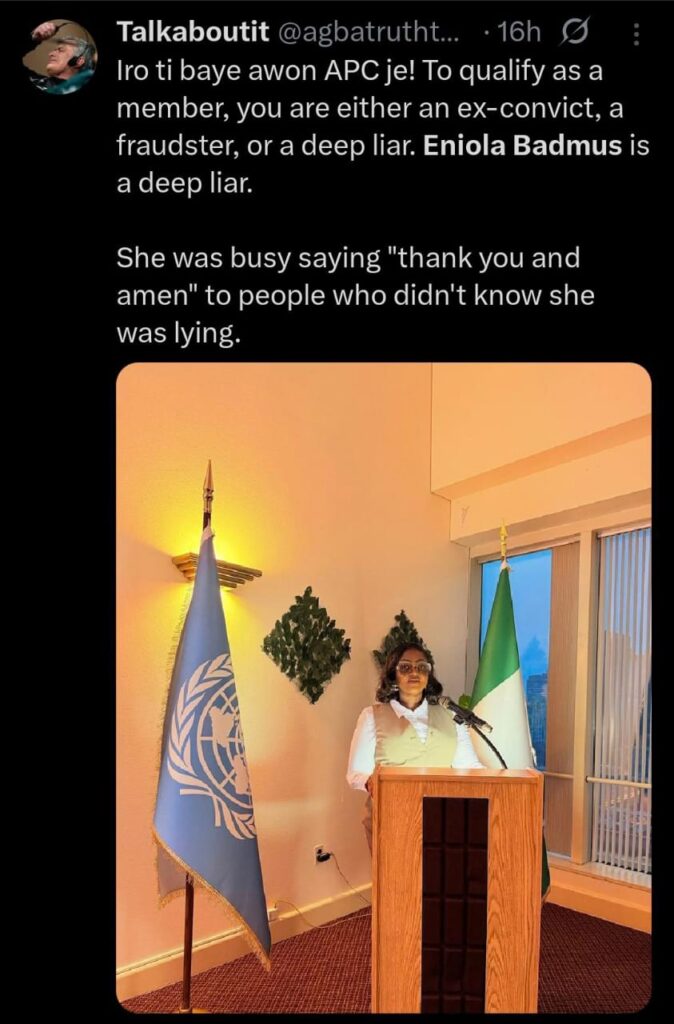
Task: Click the slashed-circle icon beside 16h
Action: click(575, 32)
